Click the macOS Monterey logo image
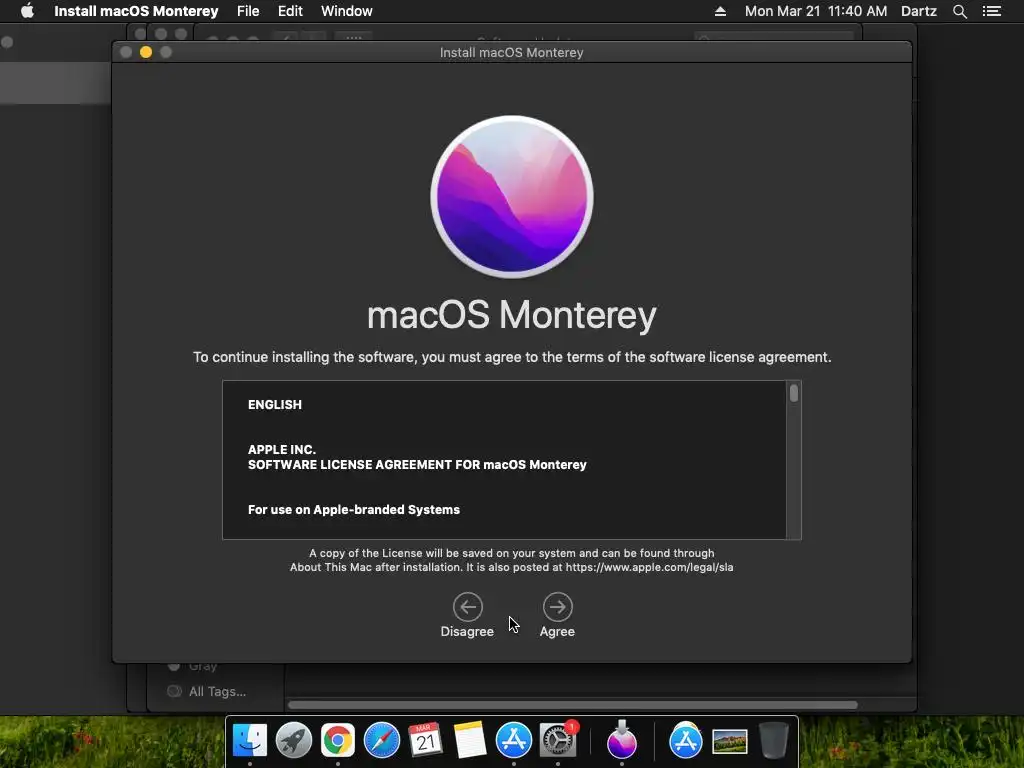Viewport: 1024px width, 768px height. point(512,197)
